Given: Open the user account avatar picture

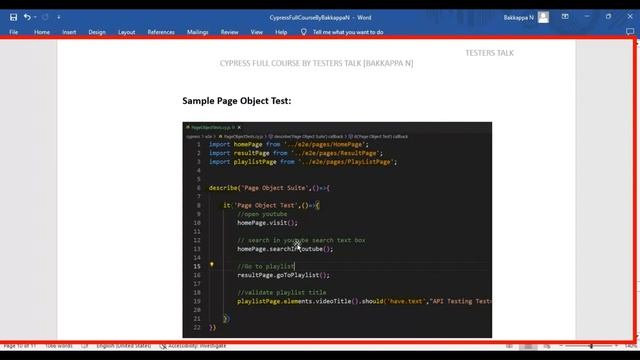Looking at the screenshot, I should [x=543, y=17].
